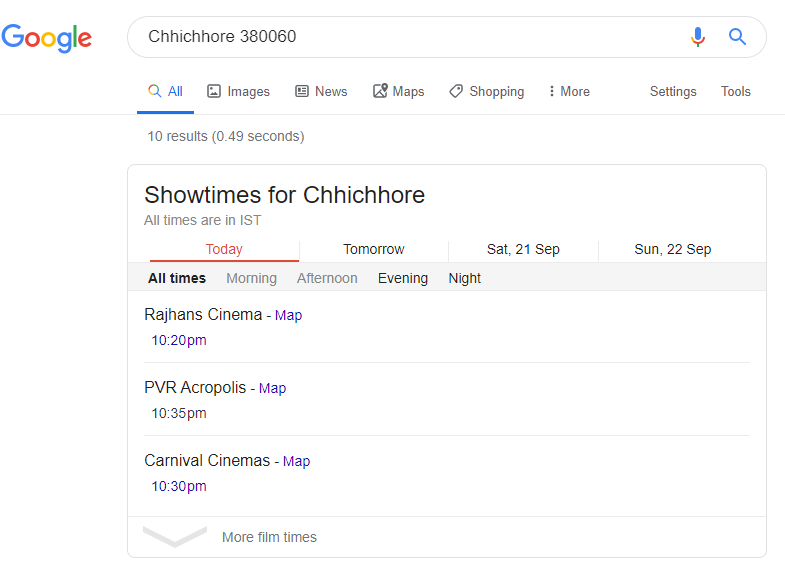The height and width of the screenshot is (586, 785).
Task: Select the Today showtimes tab
Action: pyautogui.click(x=224, y=249)
